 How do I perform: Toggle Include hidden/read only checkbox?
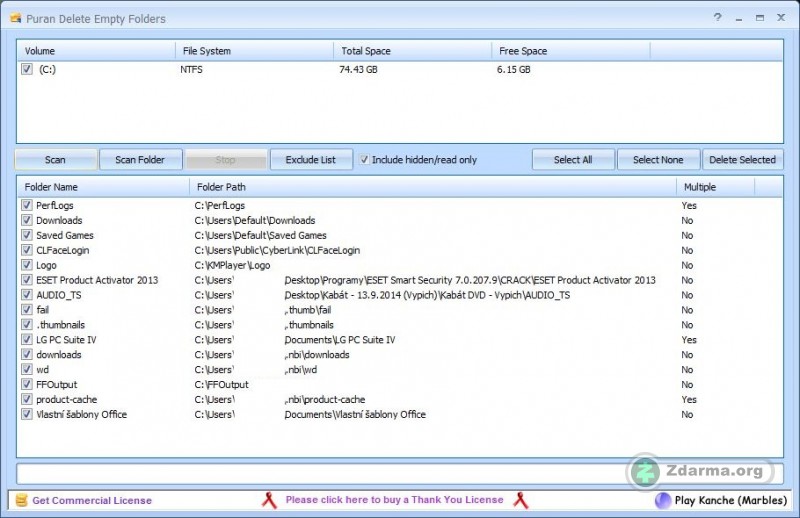[364, 160]
